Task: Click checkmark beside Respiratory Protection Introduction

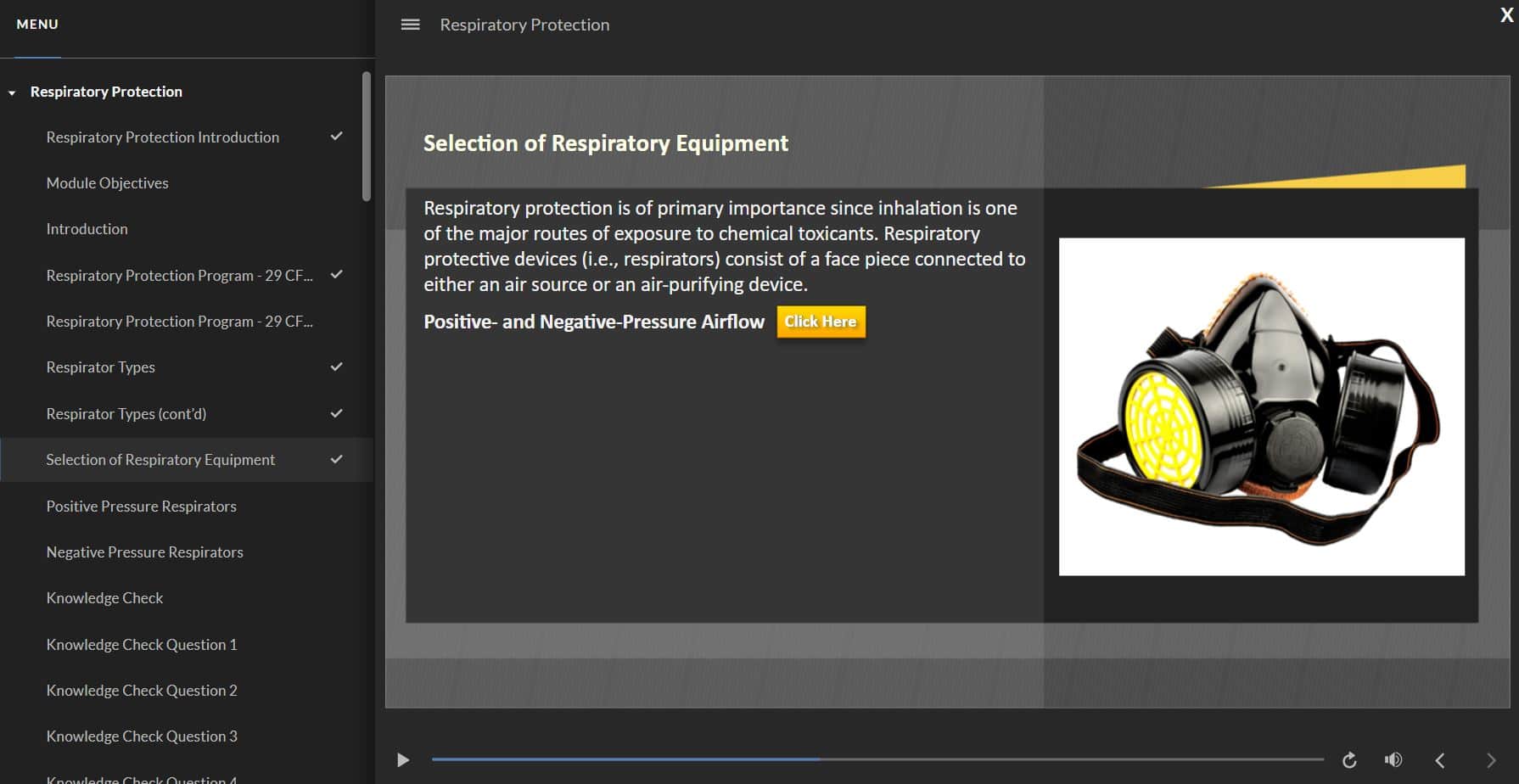Action: tap(336, 137)
